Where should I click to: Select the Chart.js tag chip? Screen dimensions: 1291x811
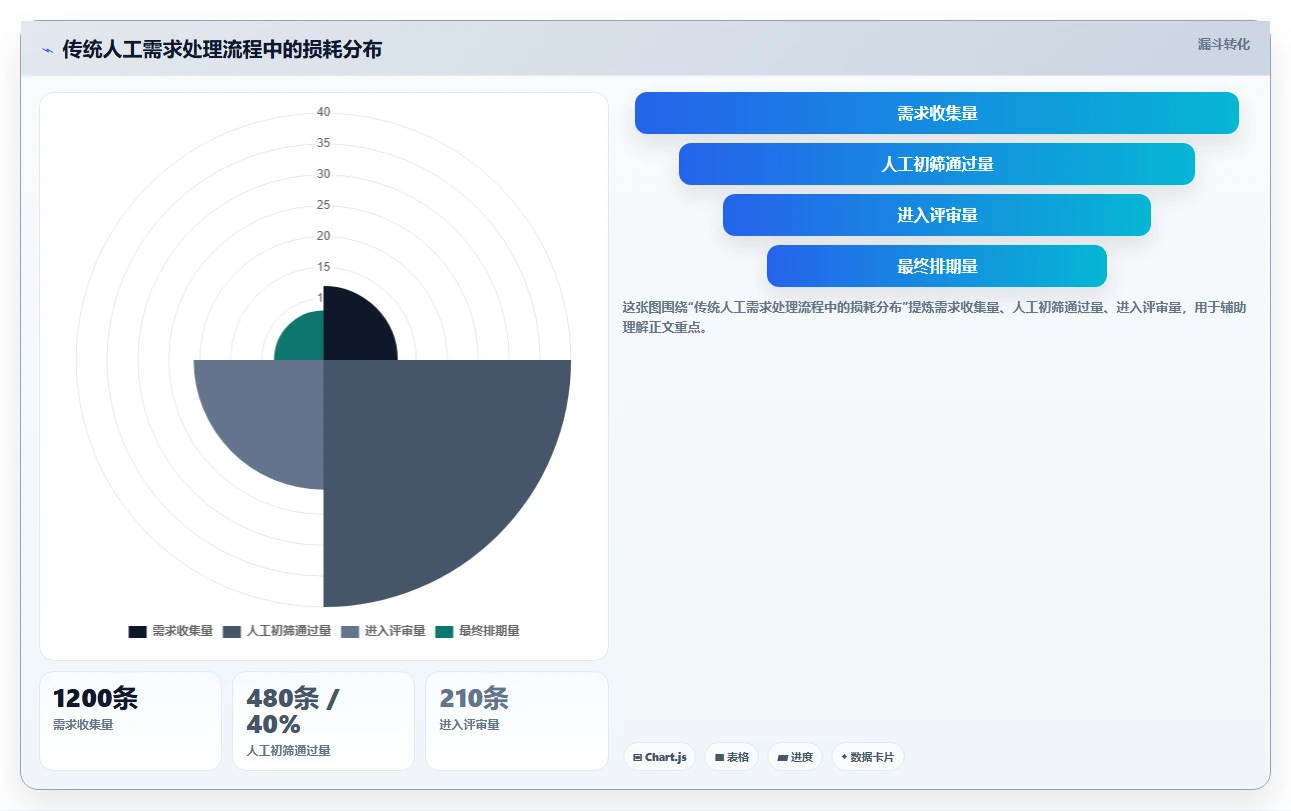pyautogui.click(x=659, y=757)
